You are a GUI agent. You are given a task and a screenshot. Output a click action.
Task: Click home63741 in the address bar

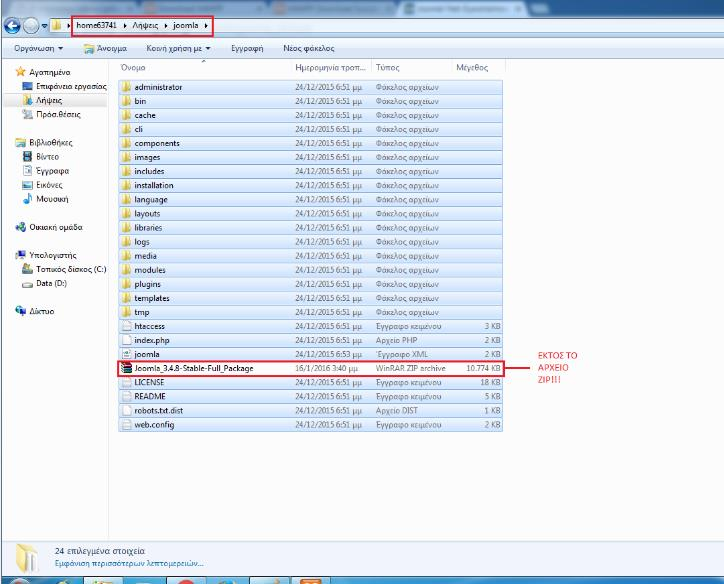tap(97, 25)
